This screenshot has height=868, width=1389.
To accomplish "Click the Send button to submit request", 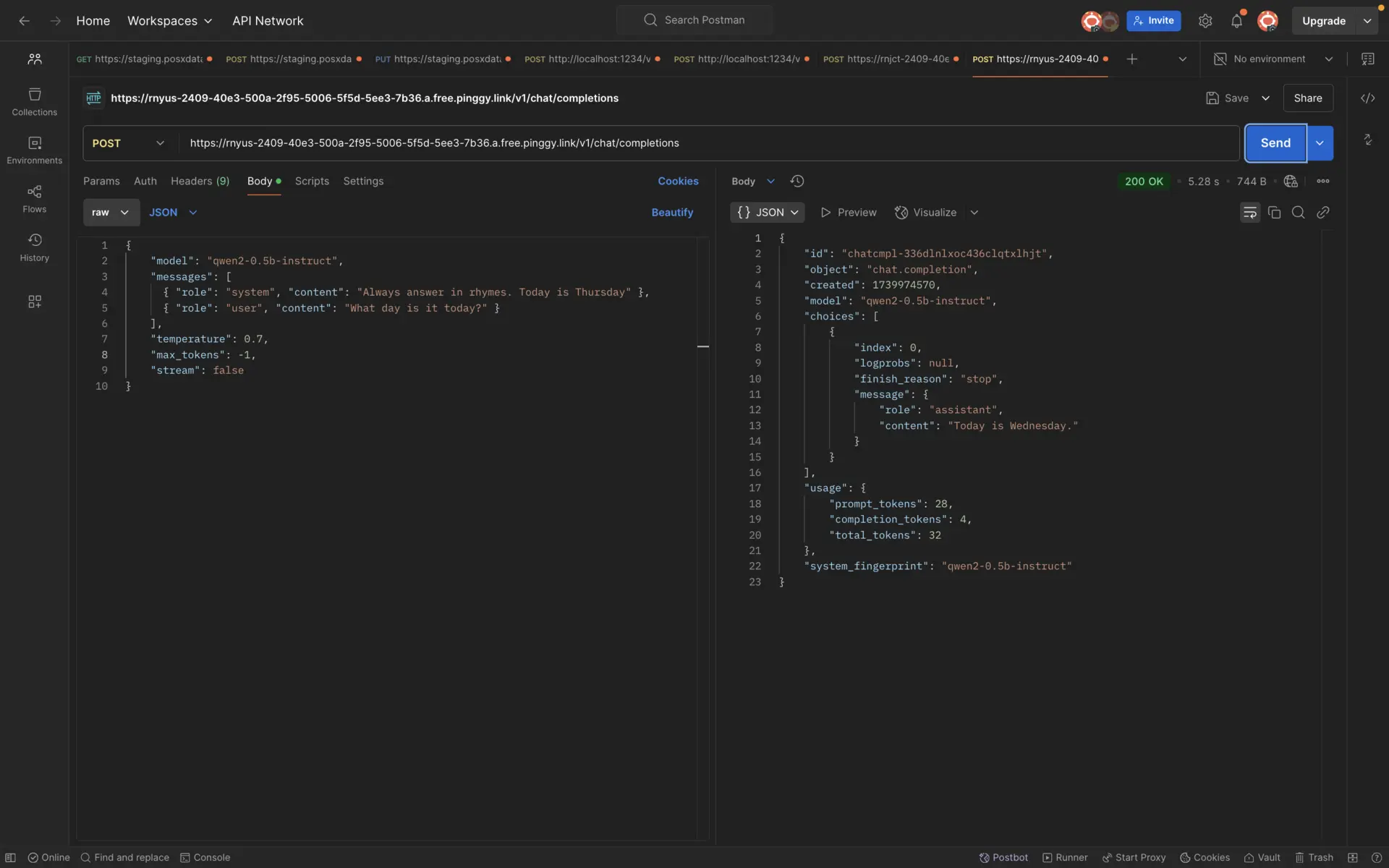I will pyautogui.click(x=1275, y=143).
